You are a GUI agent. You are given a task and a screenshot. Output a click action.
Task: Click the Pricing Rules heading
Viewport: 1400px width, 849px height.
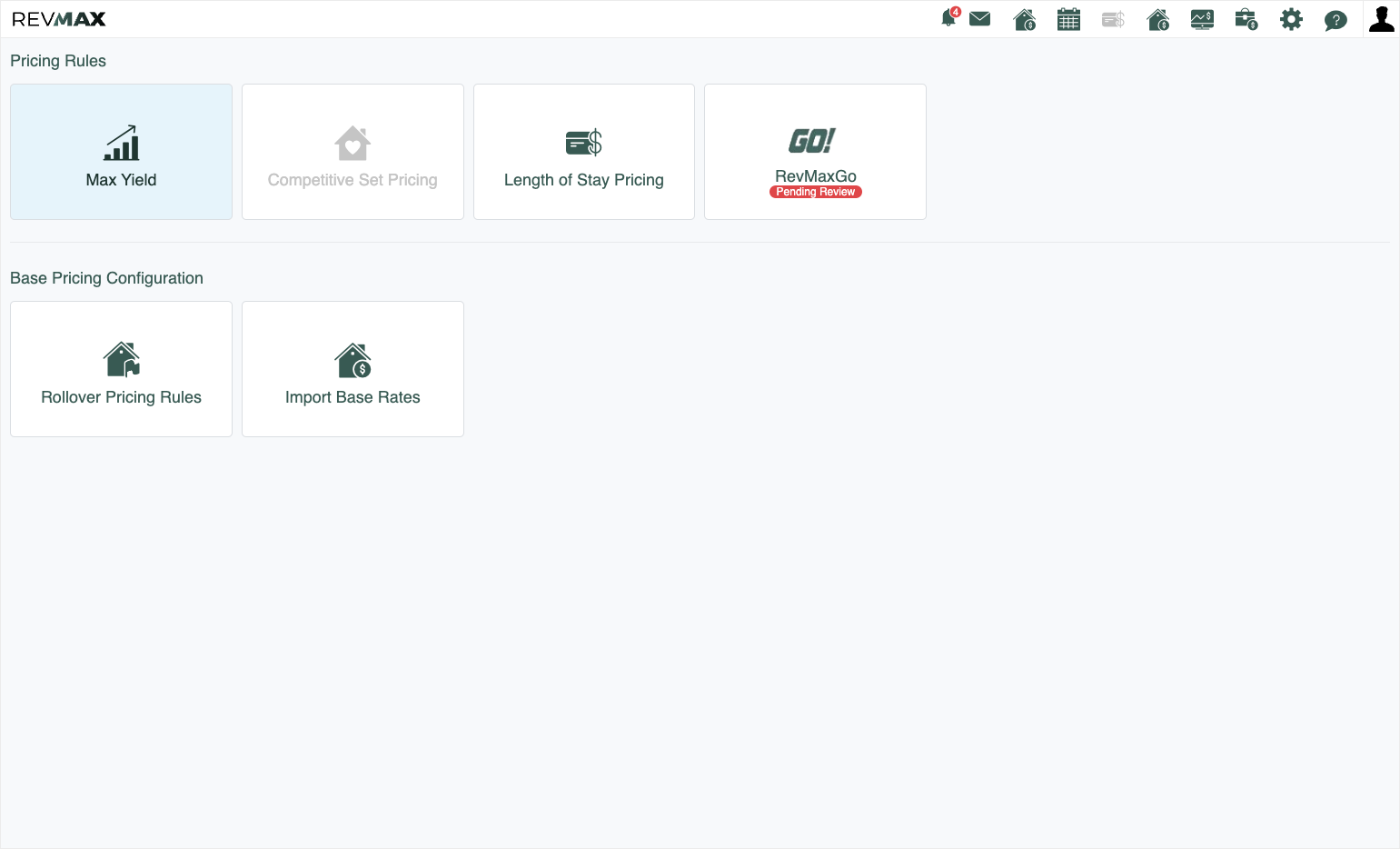[58, 61]
